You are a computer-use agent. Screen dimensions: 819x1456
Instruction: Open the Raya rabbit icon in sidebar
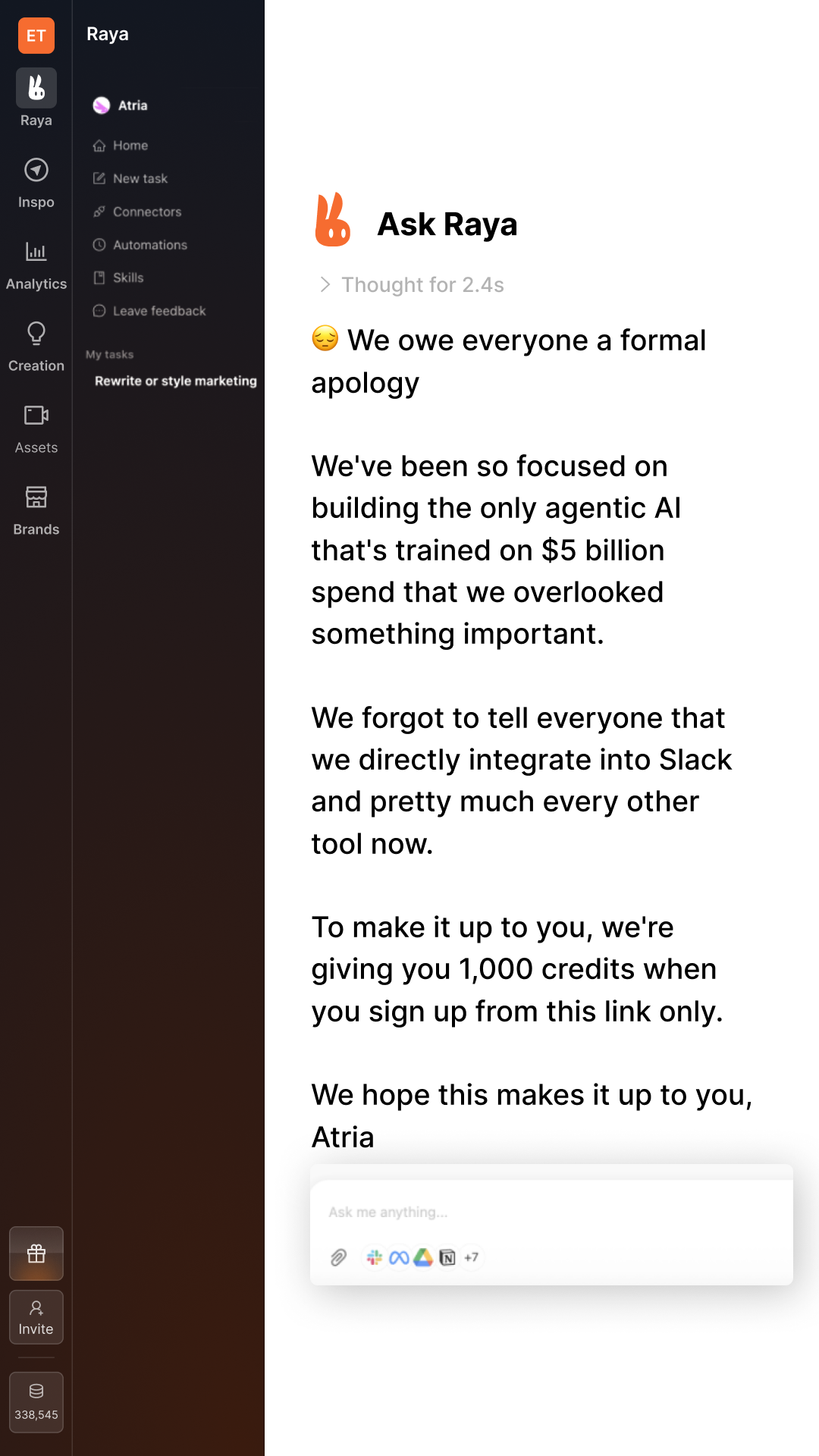pyautogui.click(x=36, y=88)
